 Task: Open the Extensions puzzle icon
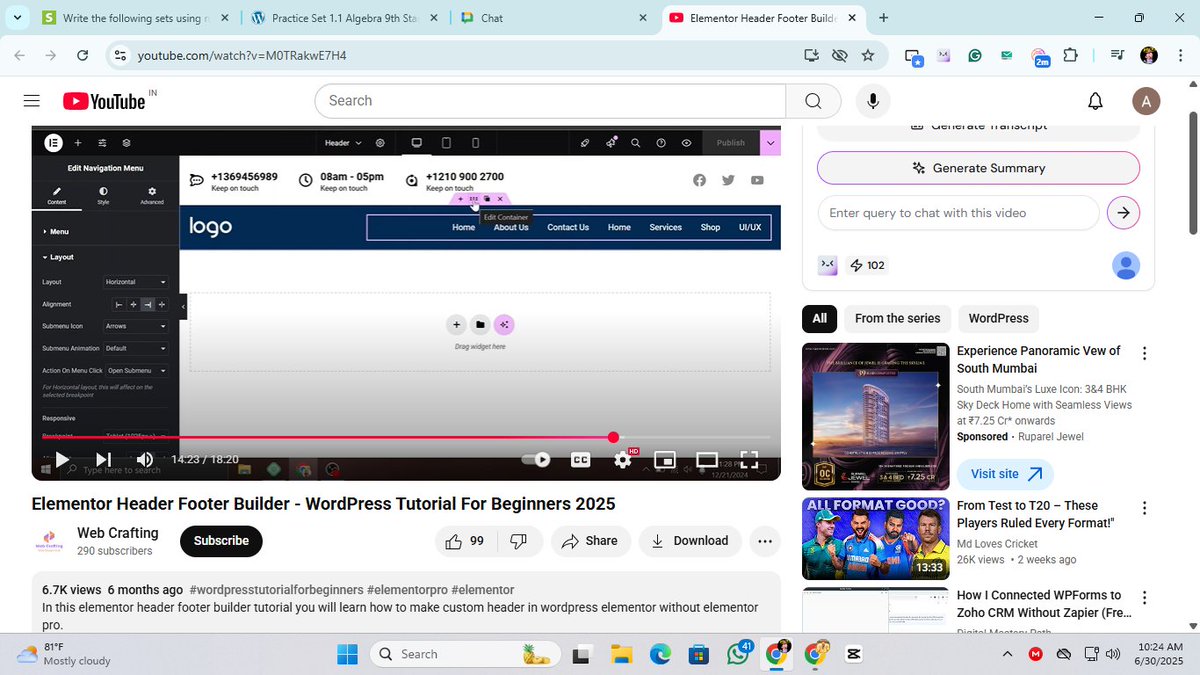1070,56
